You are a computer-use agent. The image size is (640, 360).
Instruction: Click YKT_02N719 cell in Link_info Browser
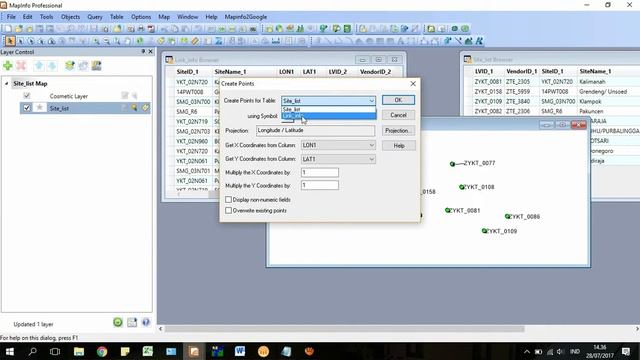[x=192, y=122]
